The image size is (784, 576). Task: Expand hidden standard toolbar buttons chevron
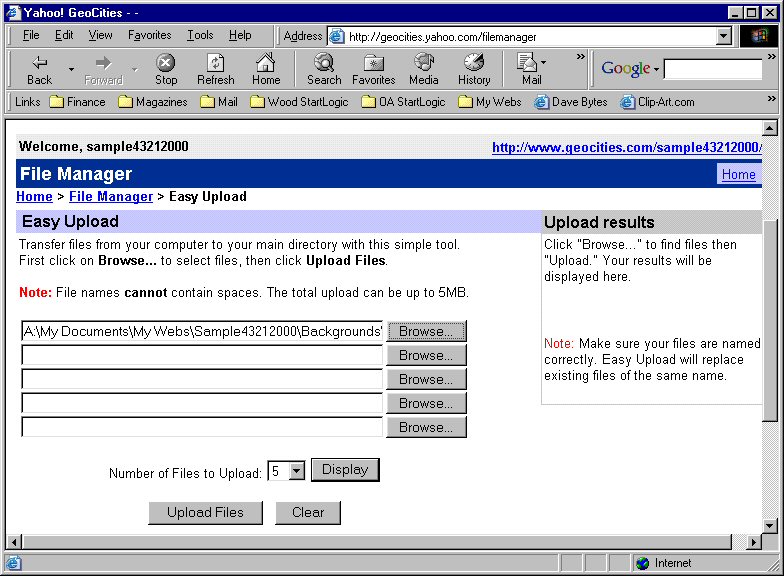click(580, 56)
